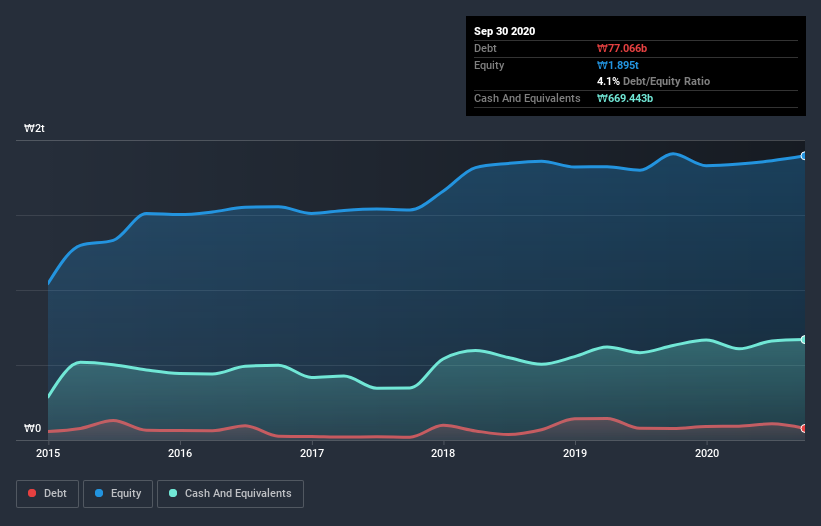Click the 4.1% Debt/Equity Ratio text
Viewport: 821px width, 526px height.
tap(653, 81)
